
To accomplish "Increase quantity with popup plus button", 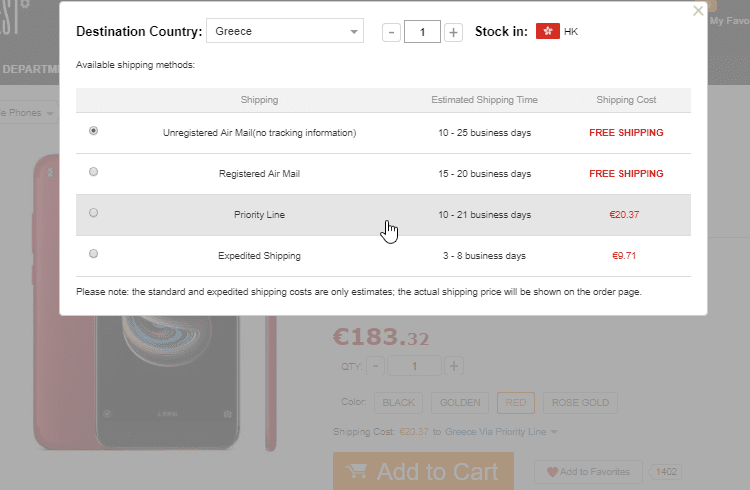I will pos(453,32).
